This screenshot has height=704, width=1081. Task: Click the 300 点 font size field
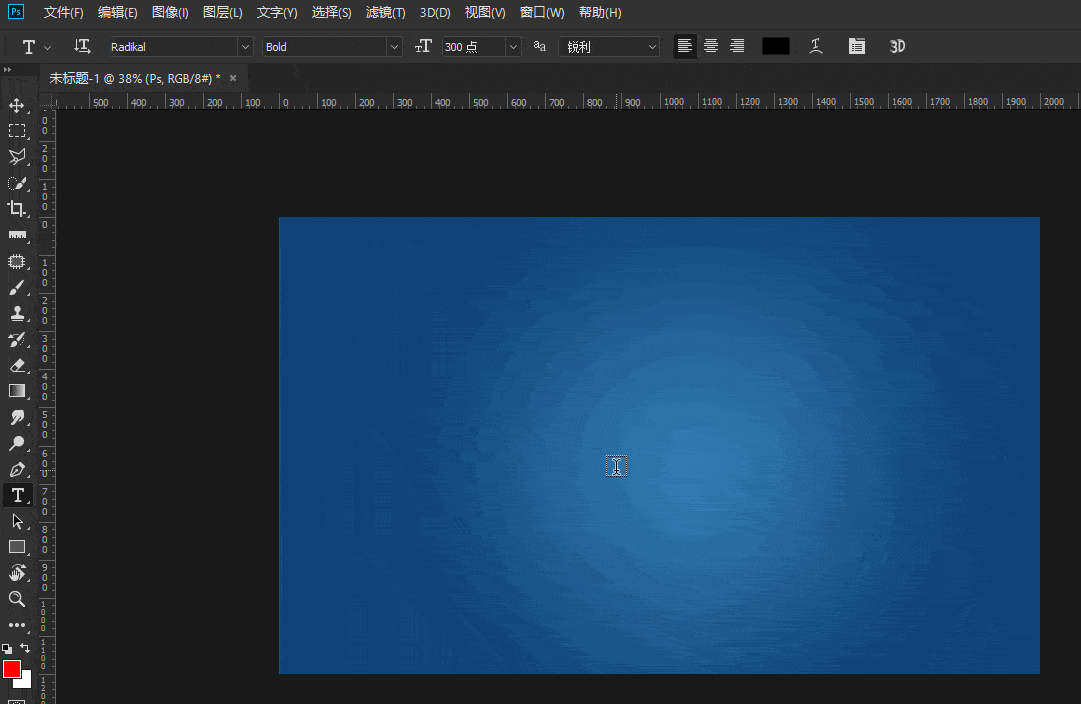click(x=473, y=47)
